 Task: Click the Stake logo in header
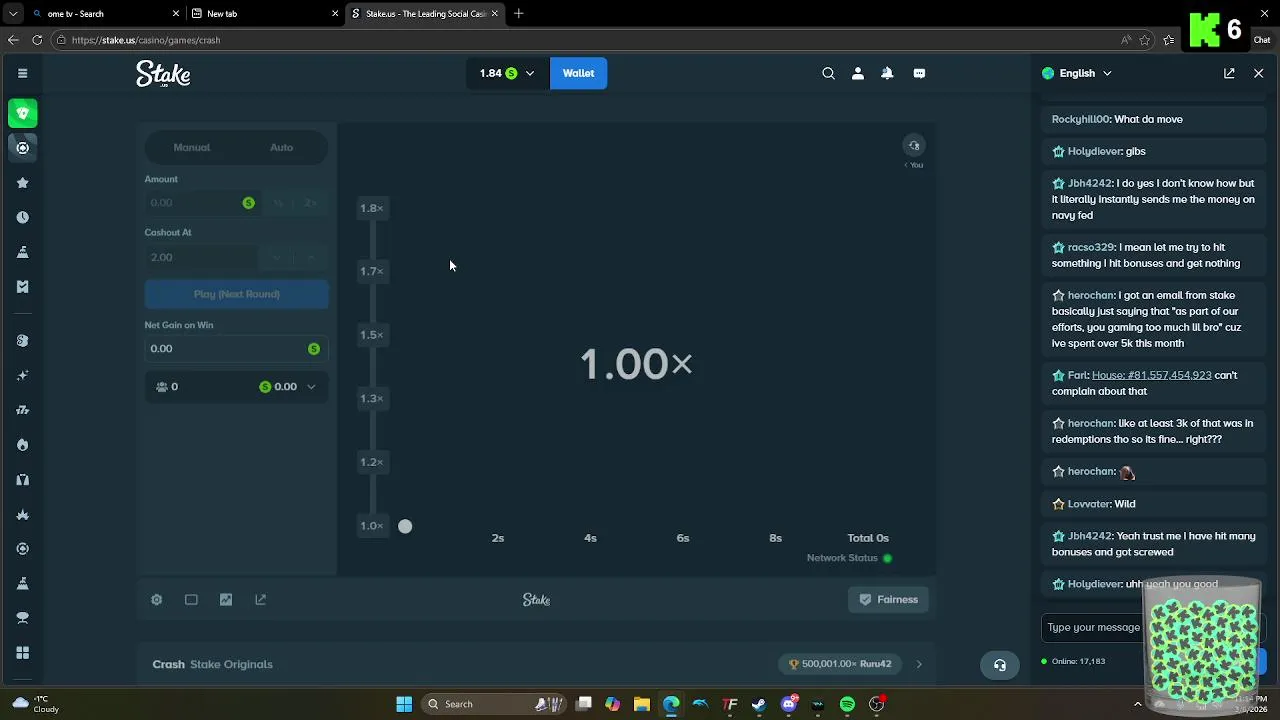pyautogui.click(x=163, y=74)
